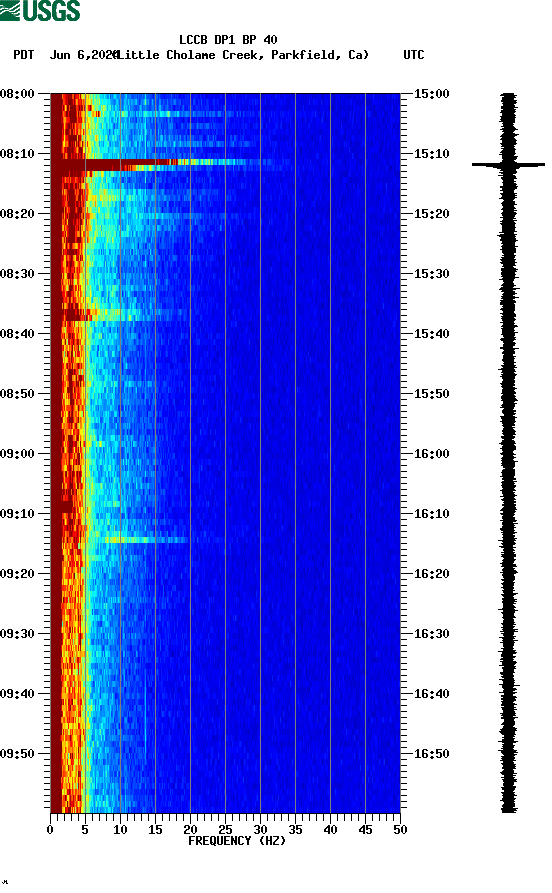The width and height of the screenshot is (552, 893).
Task: Click the 10 Hz frequency axis label
Action: pos(120,830)
